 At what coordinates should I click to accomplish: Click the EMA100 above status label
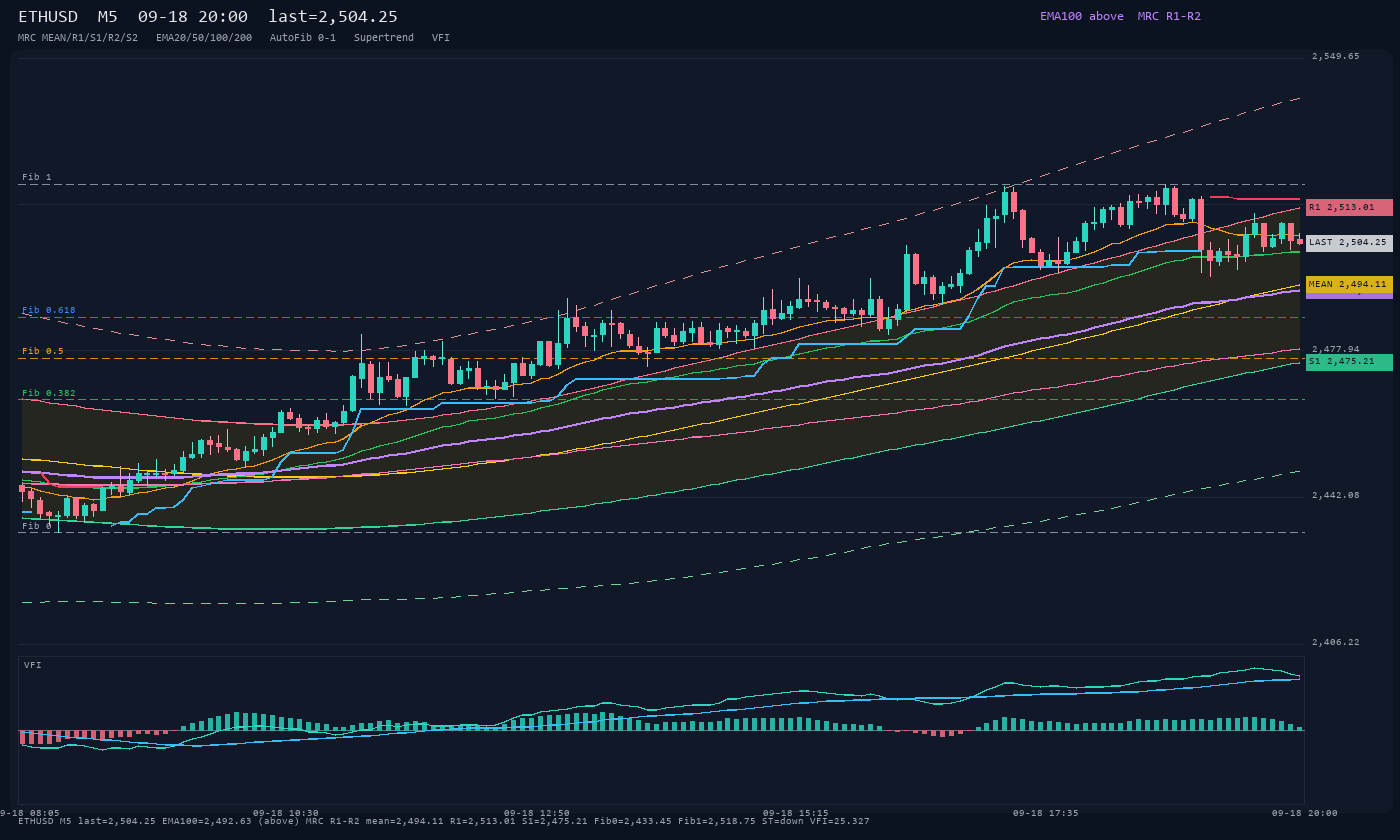1081,16
